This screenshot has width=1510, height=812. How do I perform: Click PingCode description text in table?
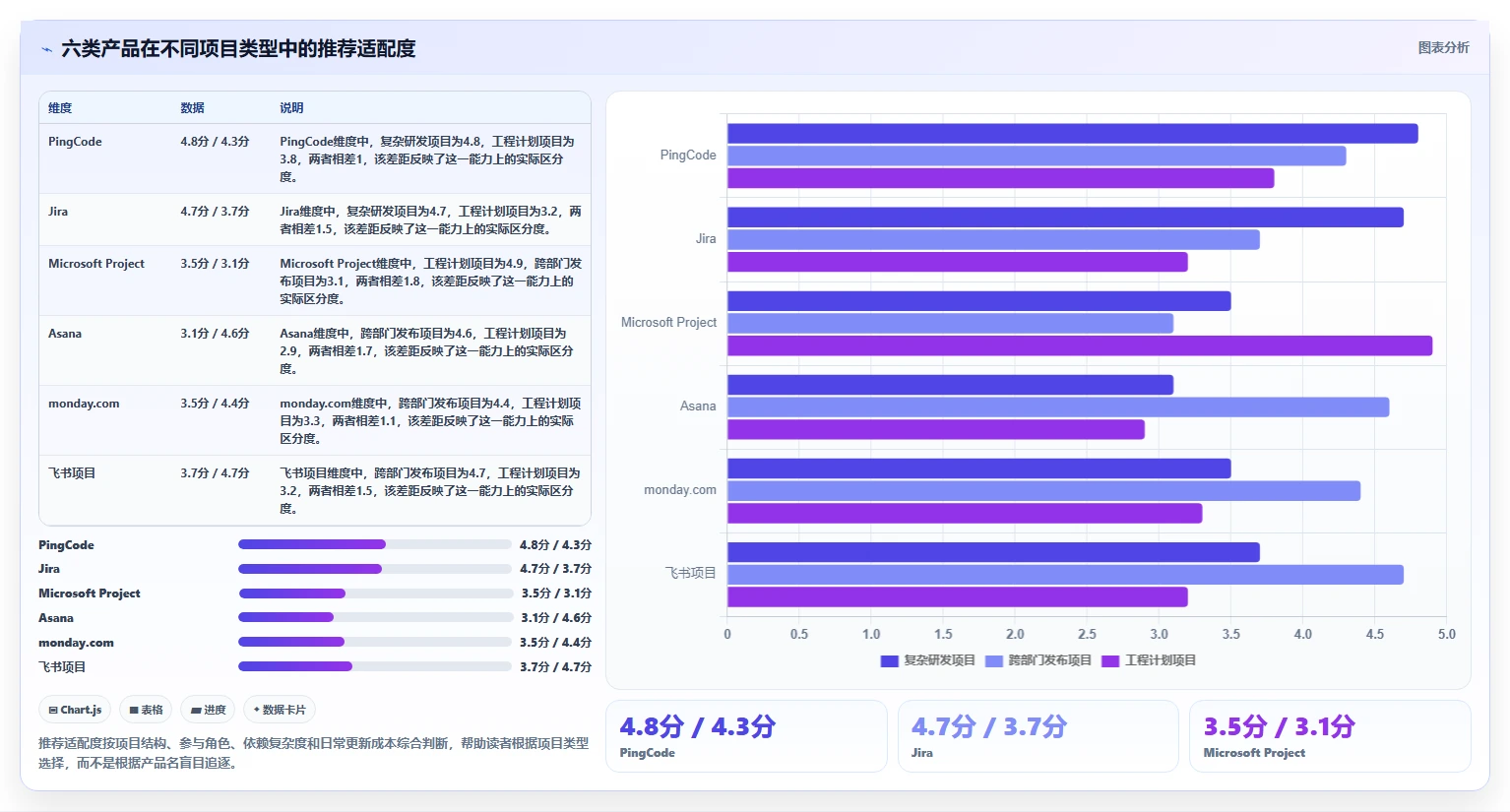point(427,159)
